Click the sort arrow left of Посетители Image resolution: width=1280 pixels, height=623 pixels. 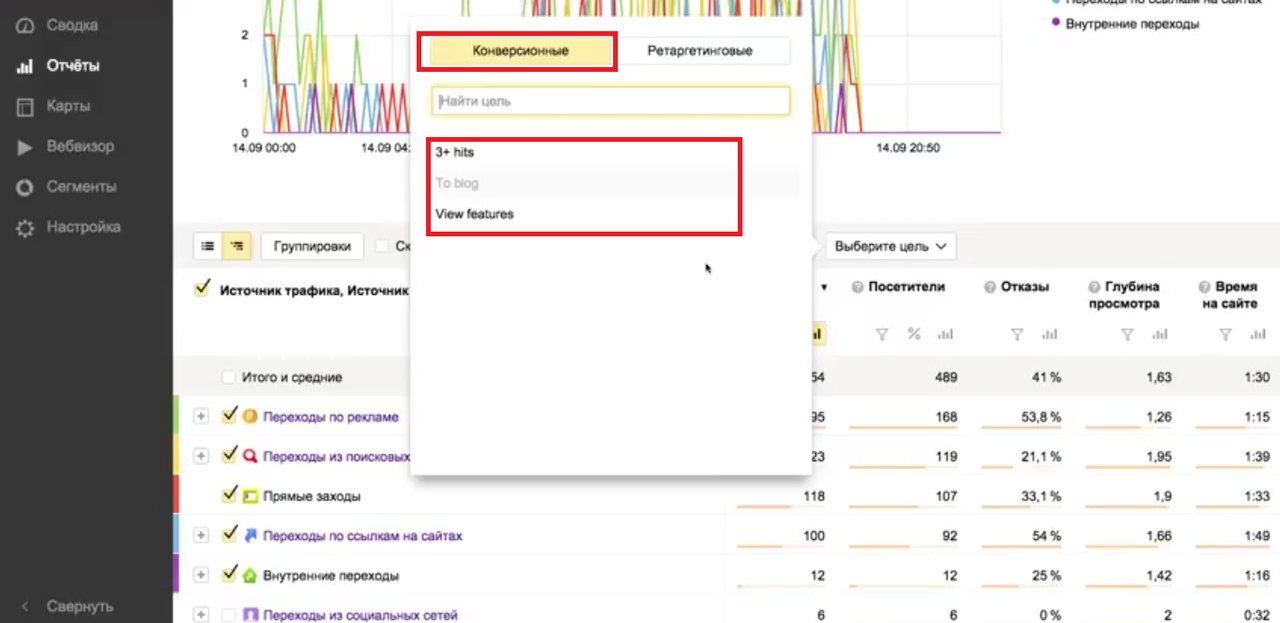[x=824, y=288]
